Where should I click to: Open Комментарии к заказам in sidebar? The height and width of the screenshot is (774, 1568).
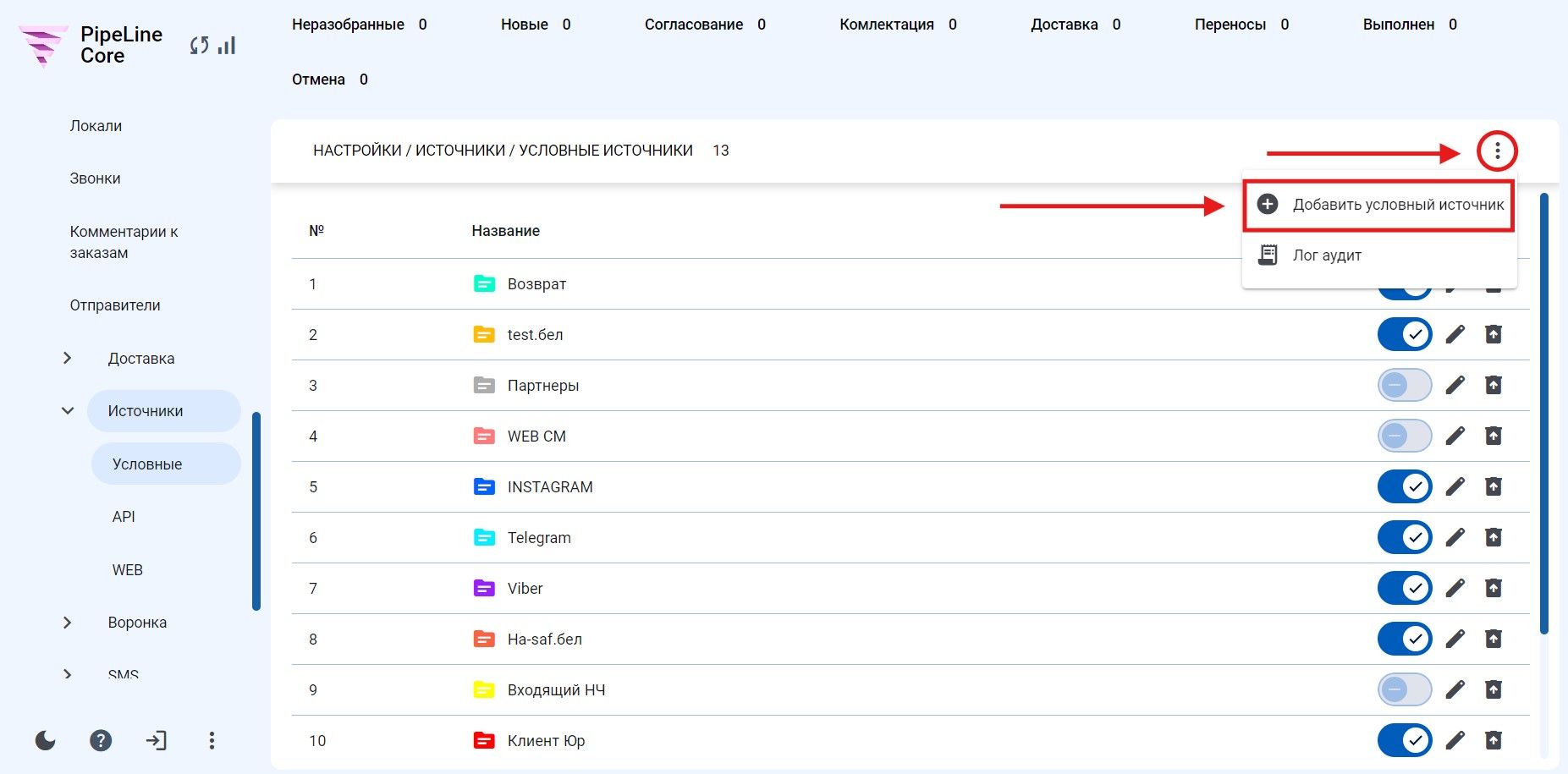[x=124, y=242]
